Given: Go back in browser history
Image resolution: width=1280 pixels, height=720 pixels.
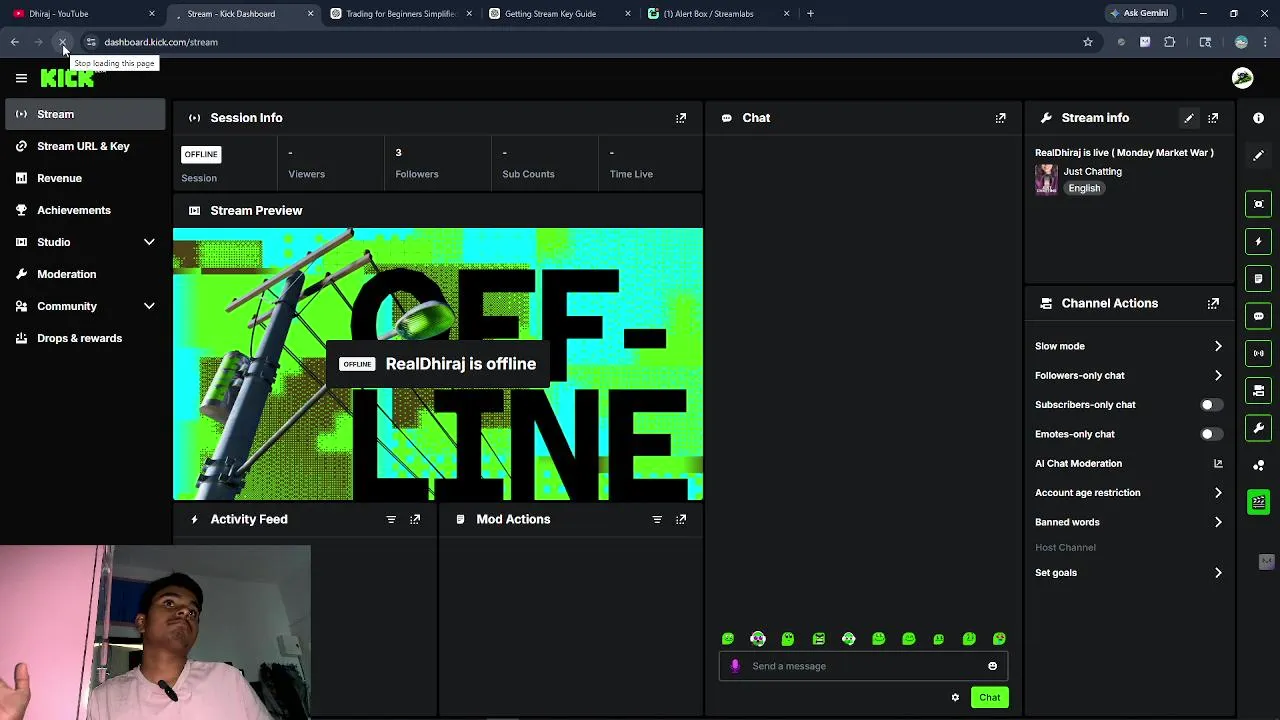Looking at the screenshot, I should [15, 42].
